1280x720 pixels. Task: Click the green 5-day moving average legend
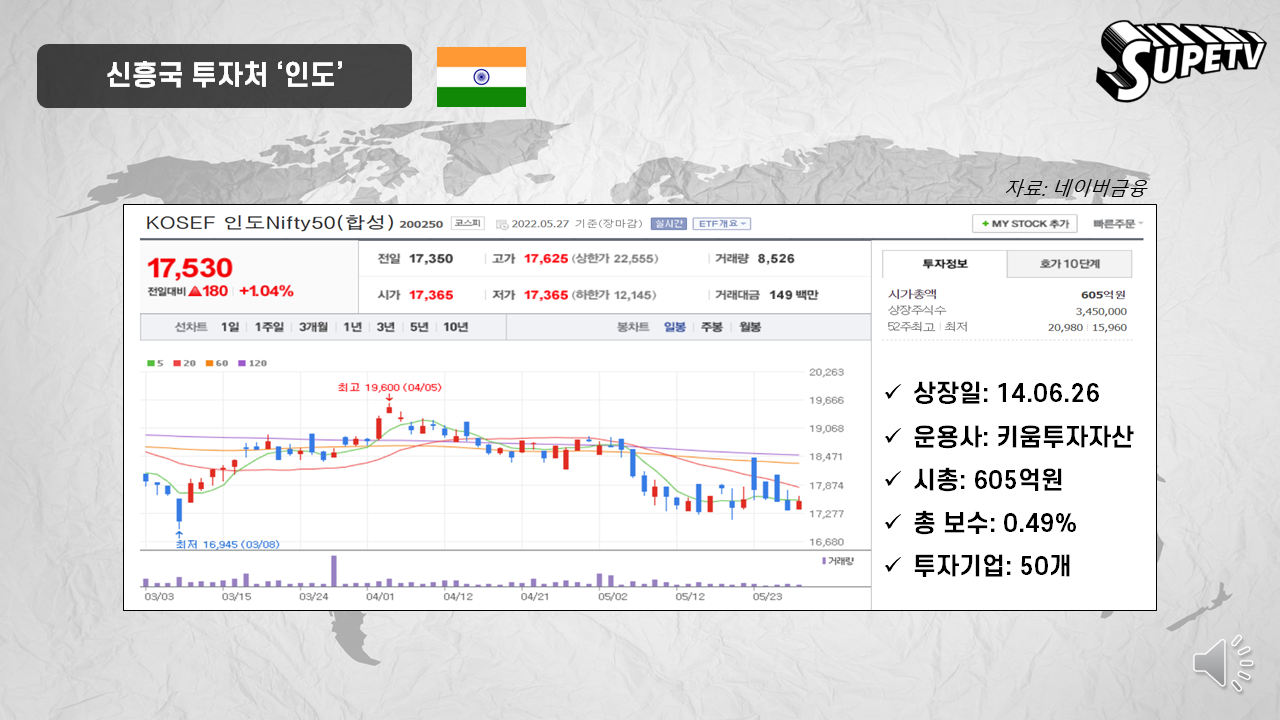click(156, 363)
